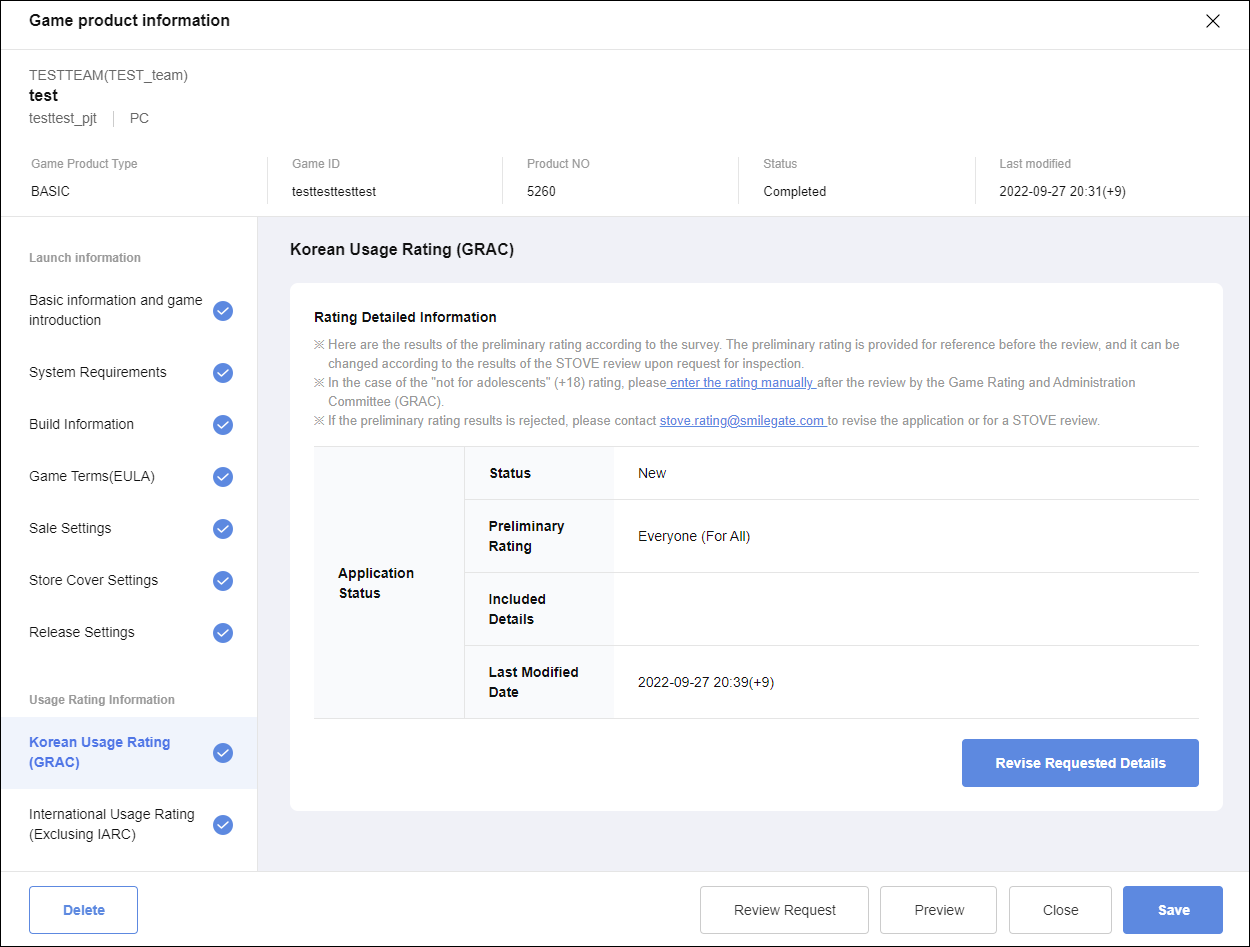Click the Application Status cell
Screen dimensions: 1250x947
tap(389, 583)
